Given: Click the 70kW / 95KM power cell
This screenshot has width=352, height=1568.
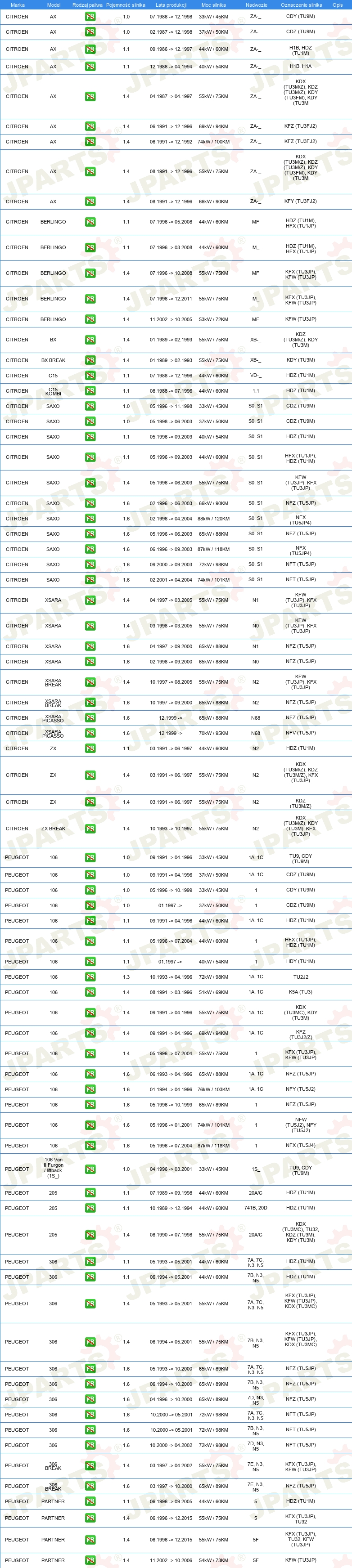Looking at the screenshot, I should click(x=214, y=734).
